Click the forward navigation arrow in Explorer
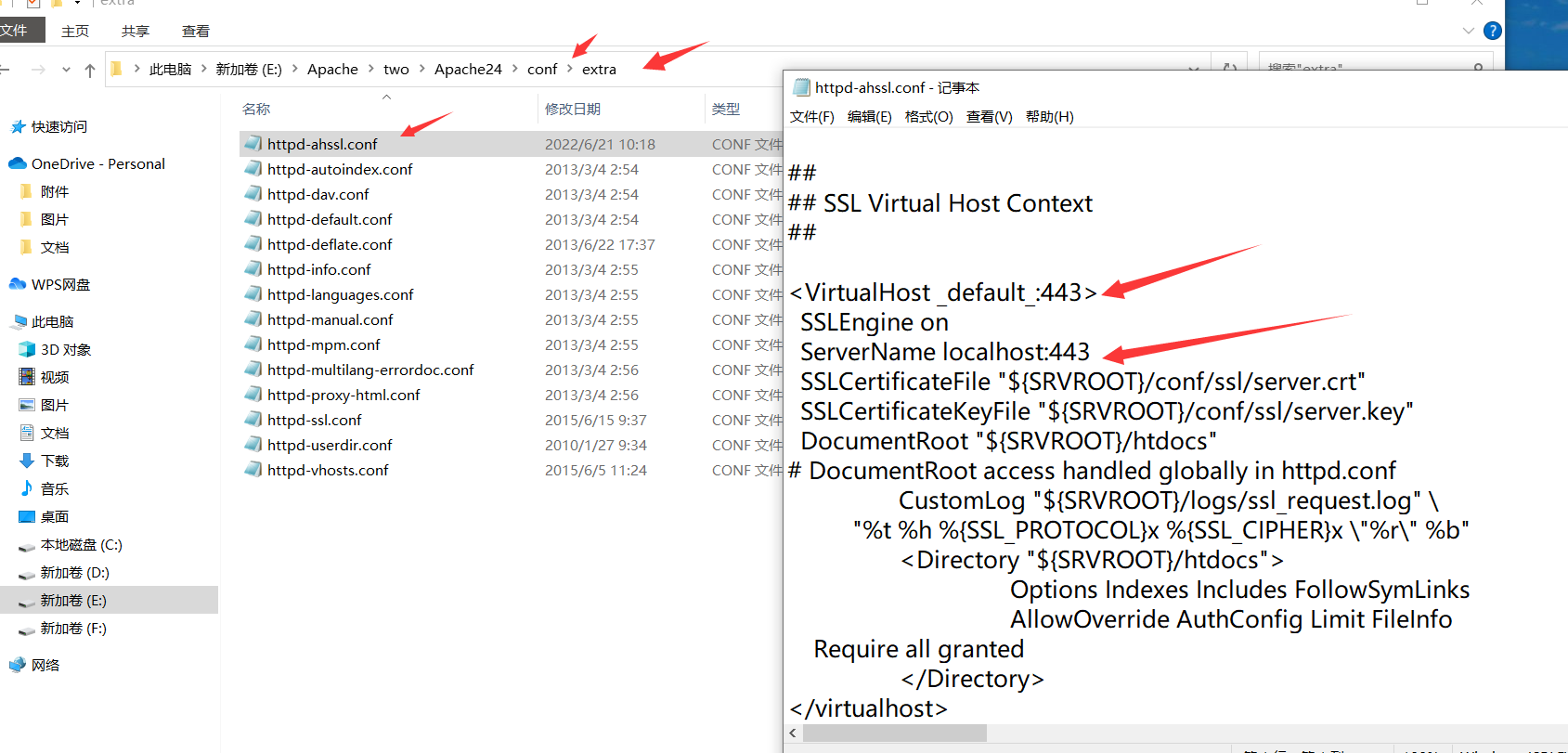The image size is (1568, 753). [x=38, y=70]
